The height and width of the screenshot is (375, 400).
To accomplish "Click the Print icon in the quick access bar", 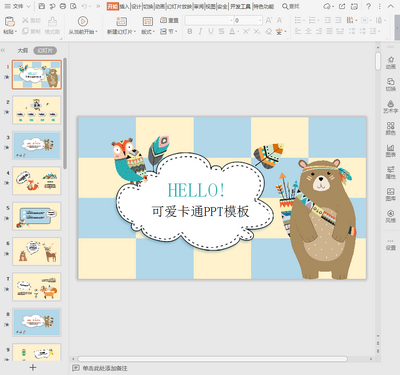I will click(x=63, y=6).
